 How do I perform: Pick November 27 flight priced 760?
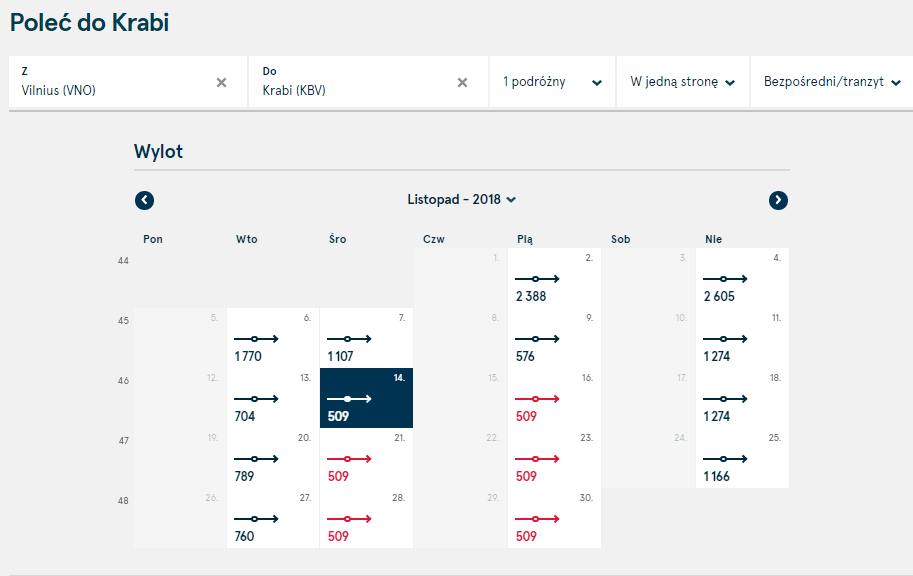273,518
